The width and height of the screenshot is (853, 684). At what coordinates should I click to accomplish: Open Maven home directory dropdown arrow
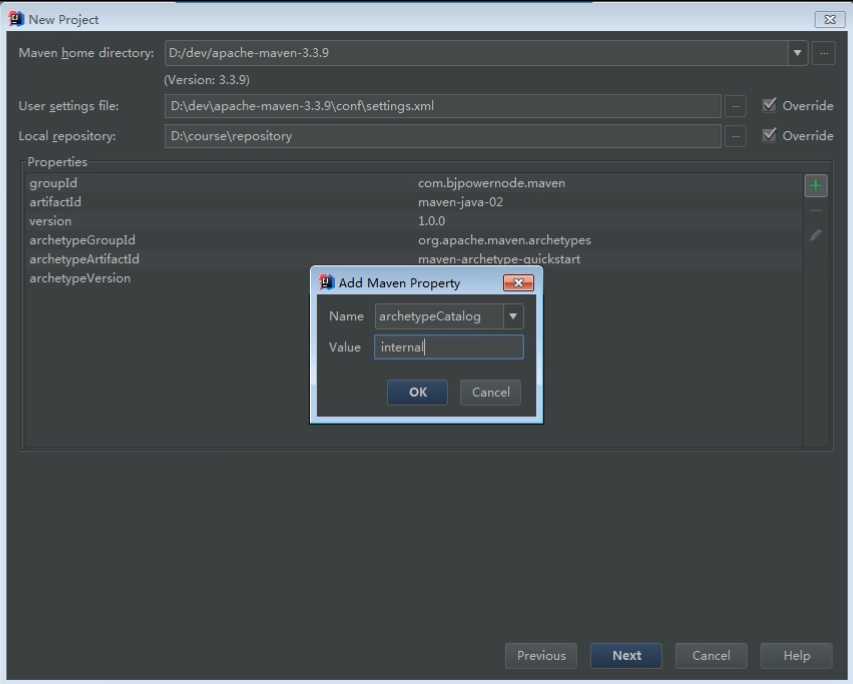point(798,53)
